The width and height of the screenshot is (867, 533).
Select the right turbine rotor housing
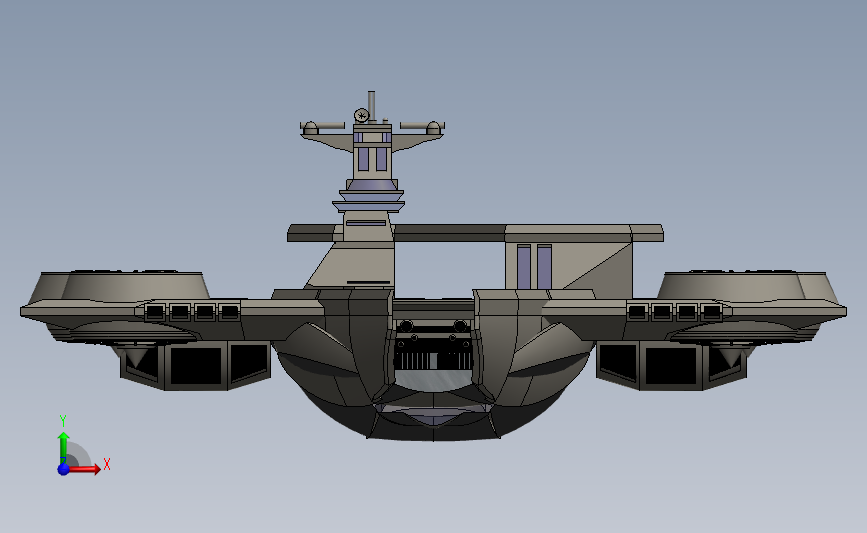[x=746, y=286]
